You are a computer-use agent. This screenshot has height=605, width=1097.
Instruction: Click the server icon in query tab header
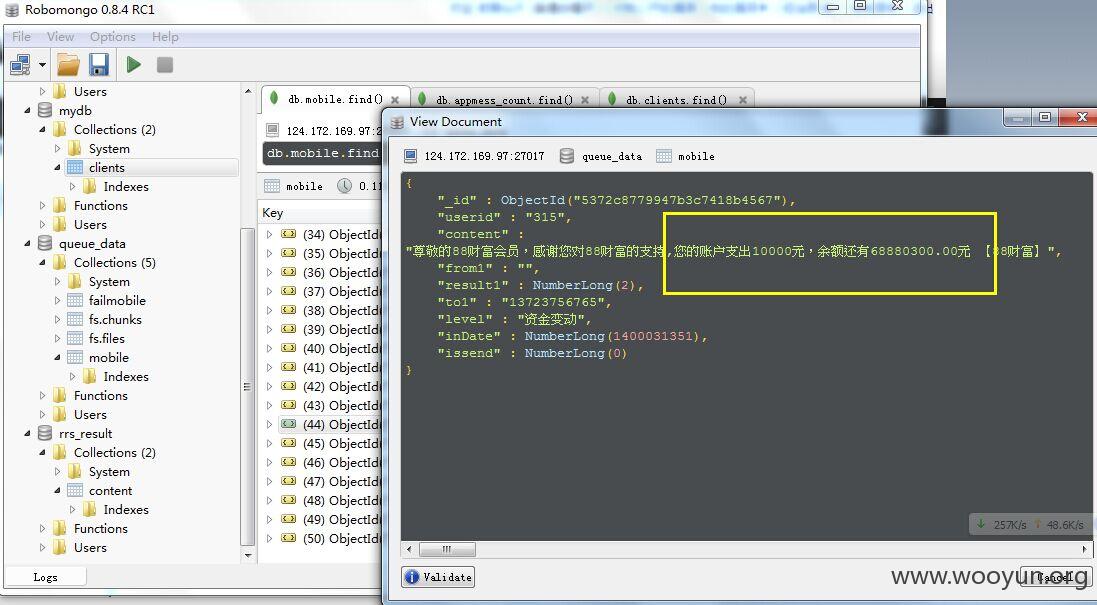click(273, 131)
